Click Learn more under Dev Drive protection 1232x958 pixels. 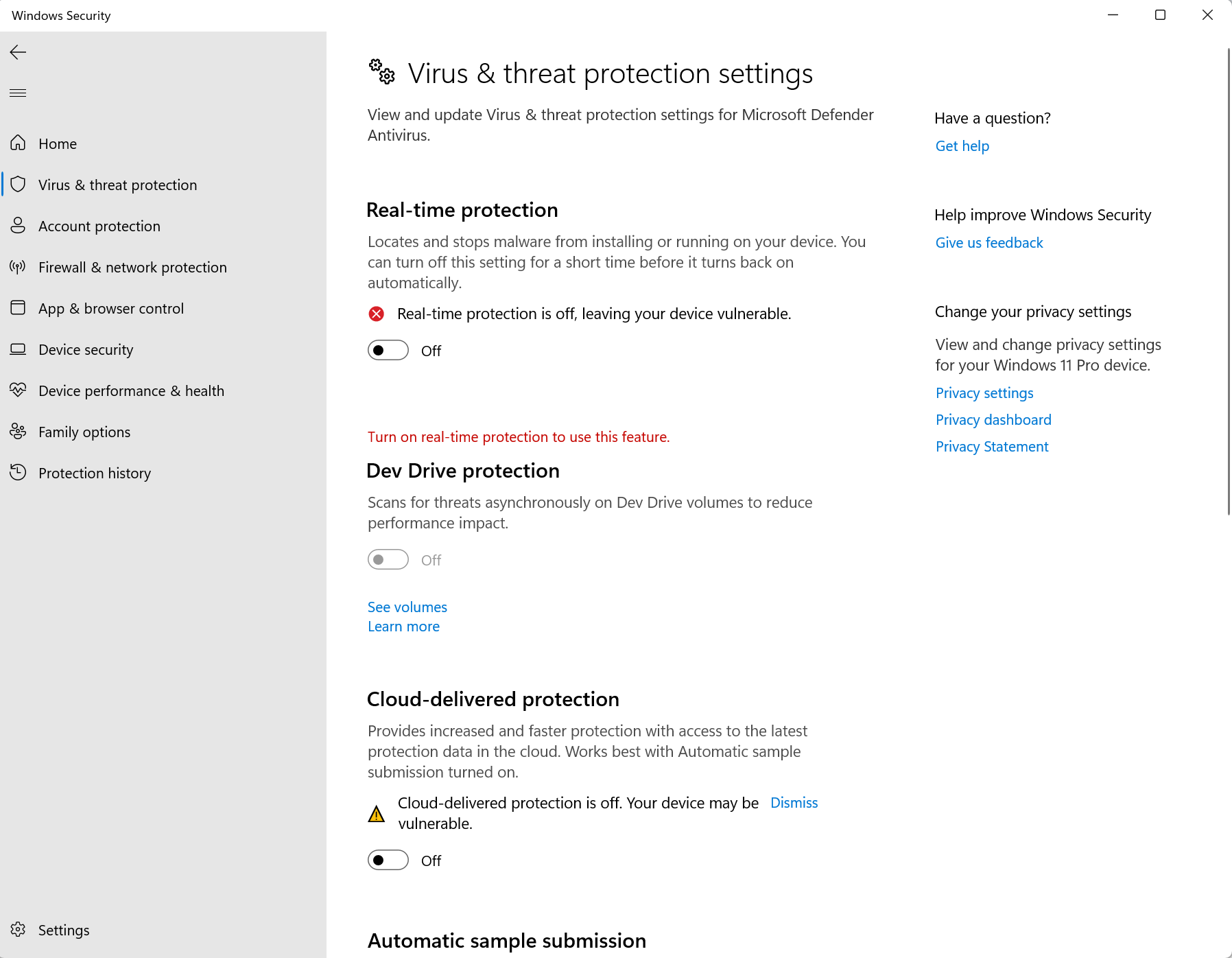click(403, 626)
